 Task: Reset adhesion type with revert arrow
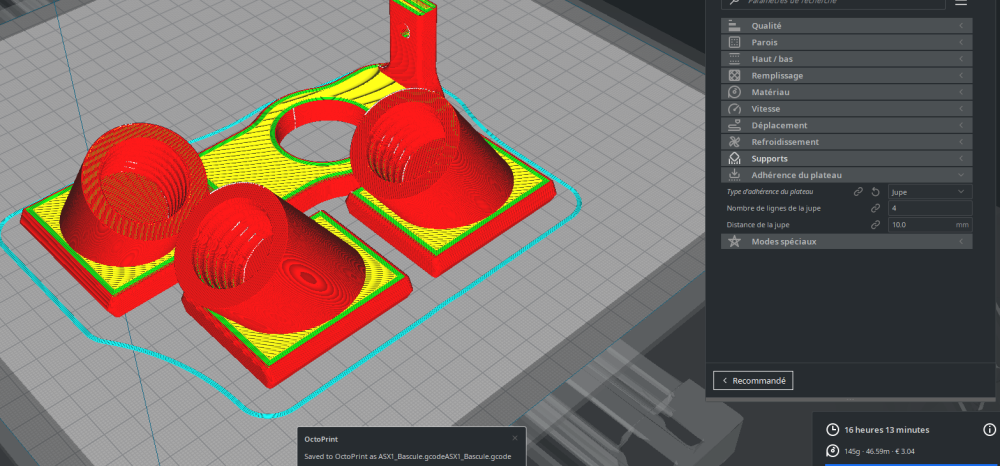[x=876, y=192]
